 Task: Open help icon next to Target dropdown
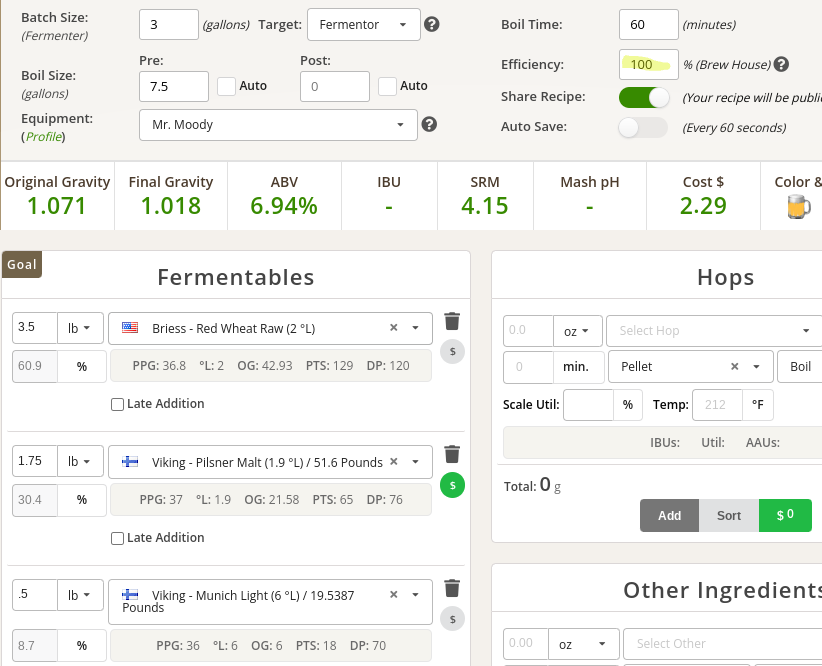pyautogui.click(x=432, y=24)
